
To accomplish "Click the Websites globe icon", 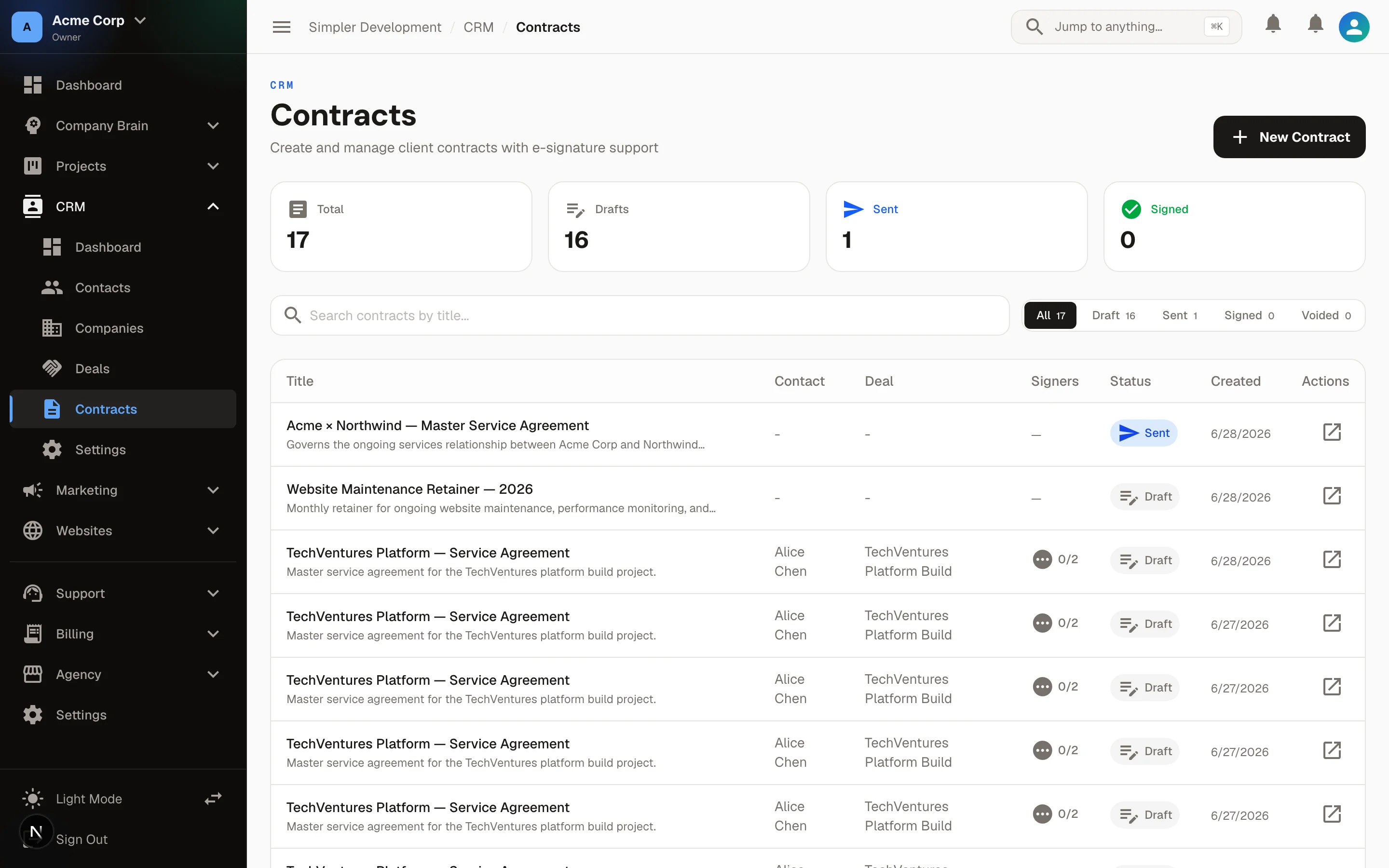I will 33,530.
